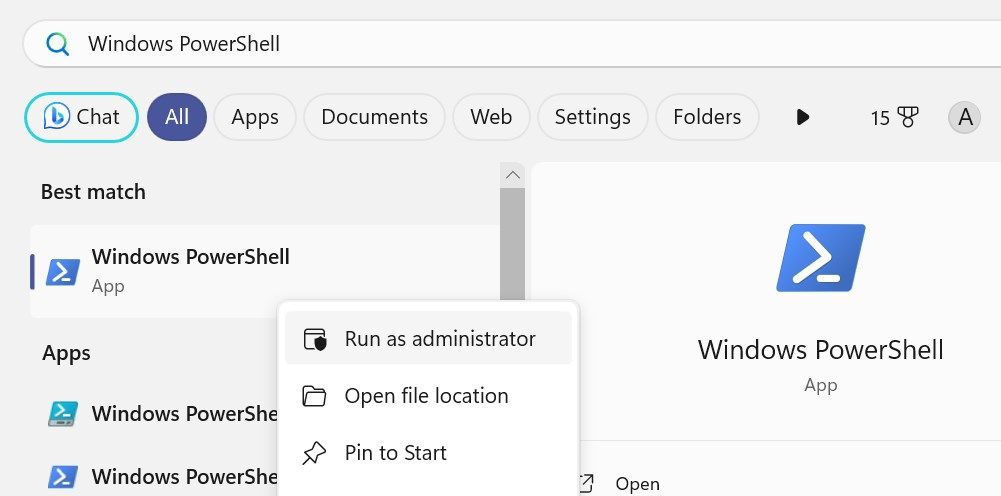Image resolution: width=1001 pixels, height=496 pixels.
Task: Filter results by Folders
Action: pos(706,117)
